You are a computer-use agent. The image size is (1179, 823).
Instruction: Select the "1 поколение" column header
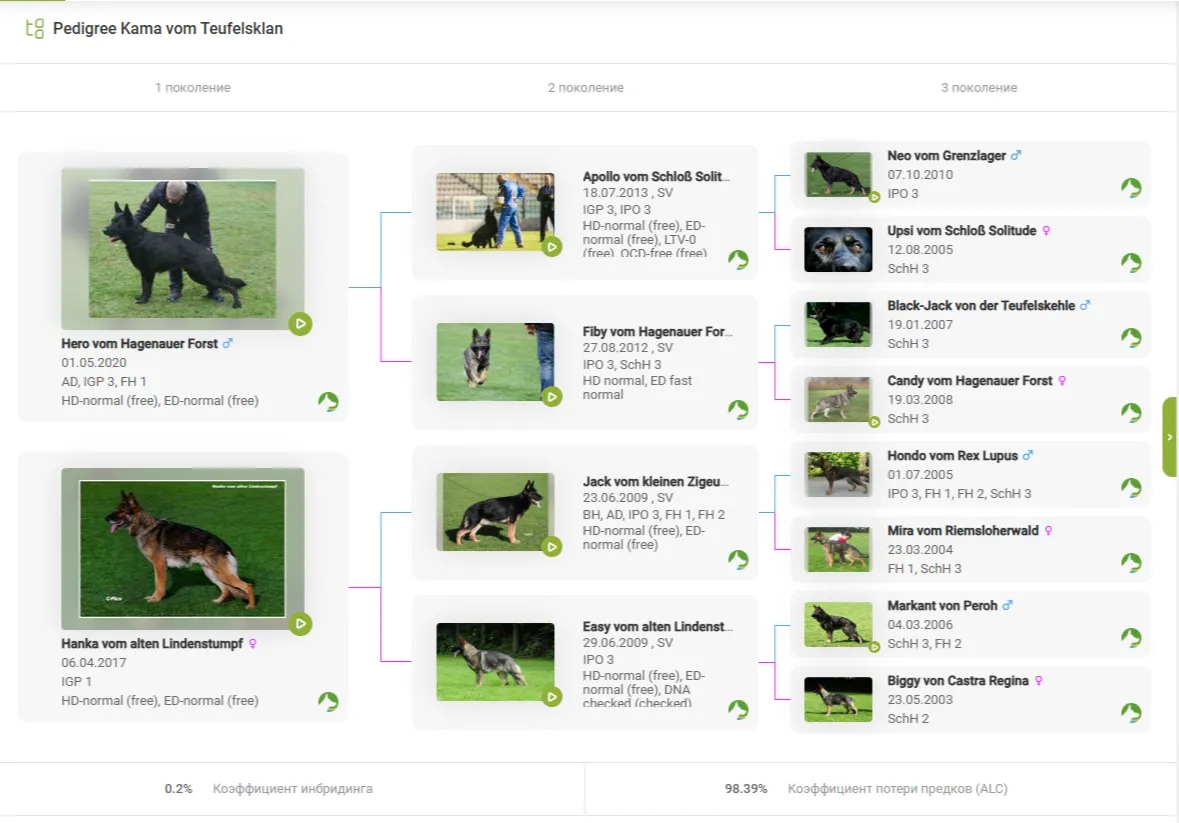click(192, 88)
